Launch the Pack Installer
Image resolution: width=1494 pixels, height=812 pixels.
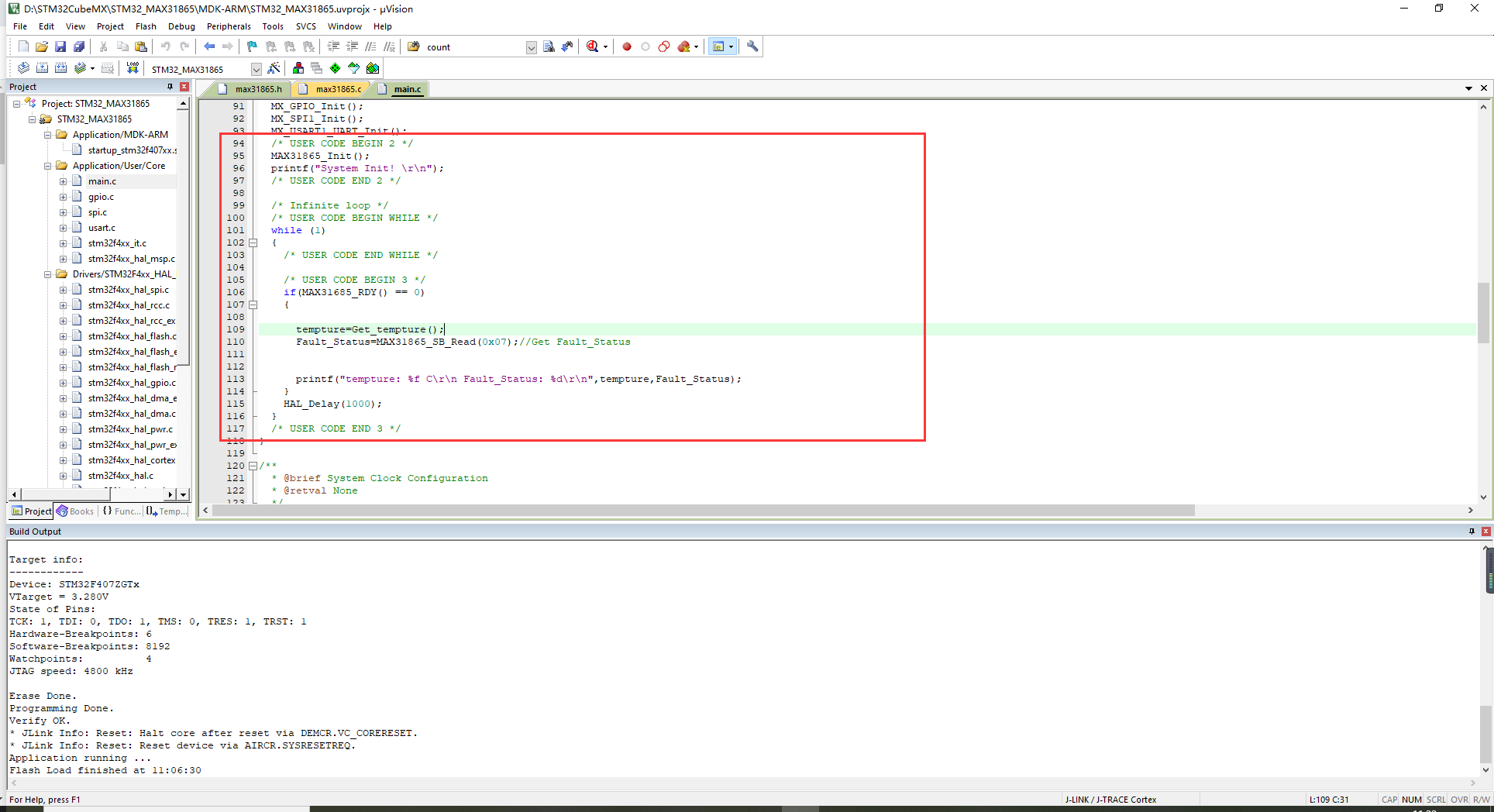(373, 68)
